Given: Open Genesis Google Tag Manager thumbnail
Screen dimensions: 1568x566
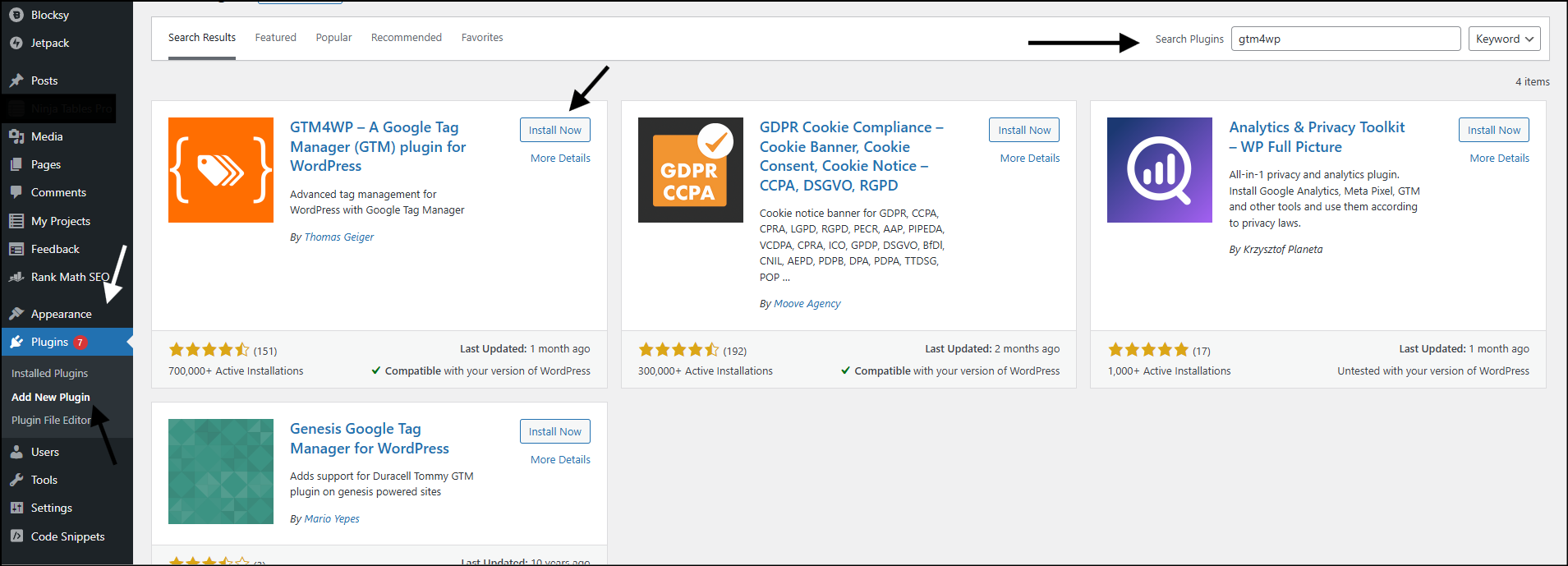Looking at the screenshot, I should 221,472.
